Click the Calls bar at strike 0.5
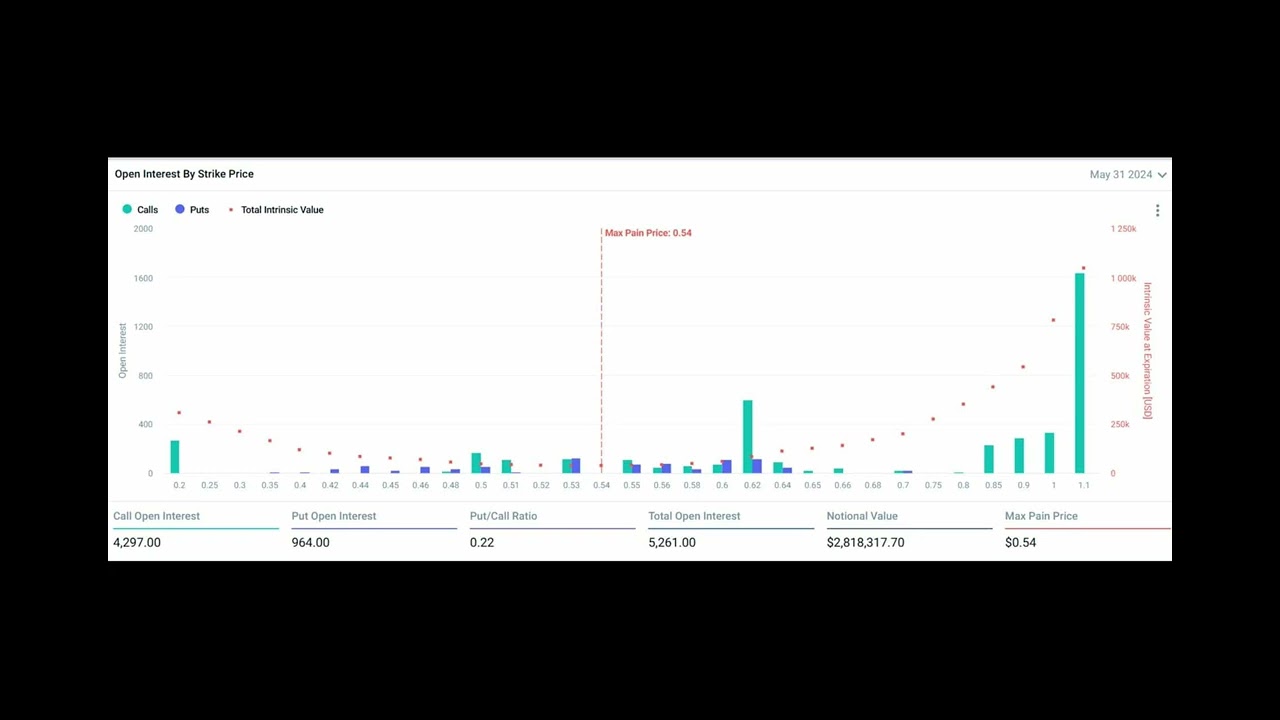1280x720 pixels. click(476, 463)
